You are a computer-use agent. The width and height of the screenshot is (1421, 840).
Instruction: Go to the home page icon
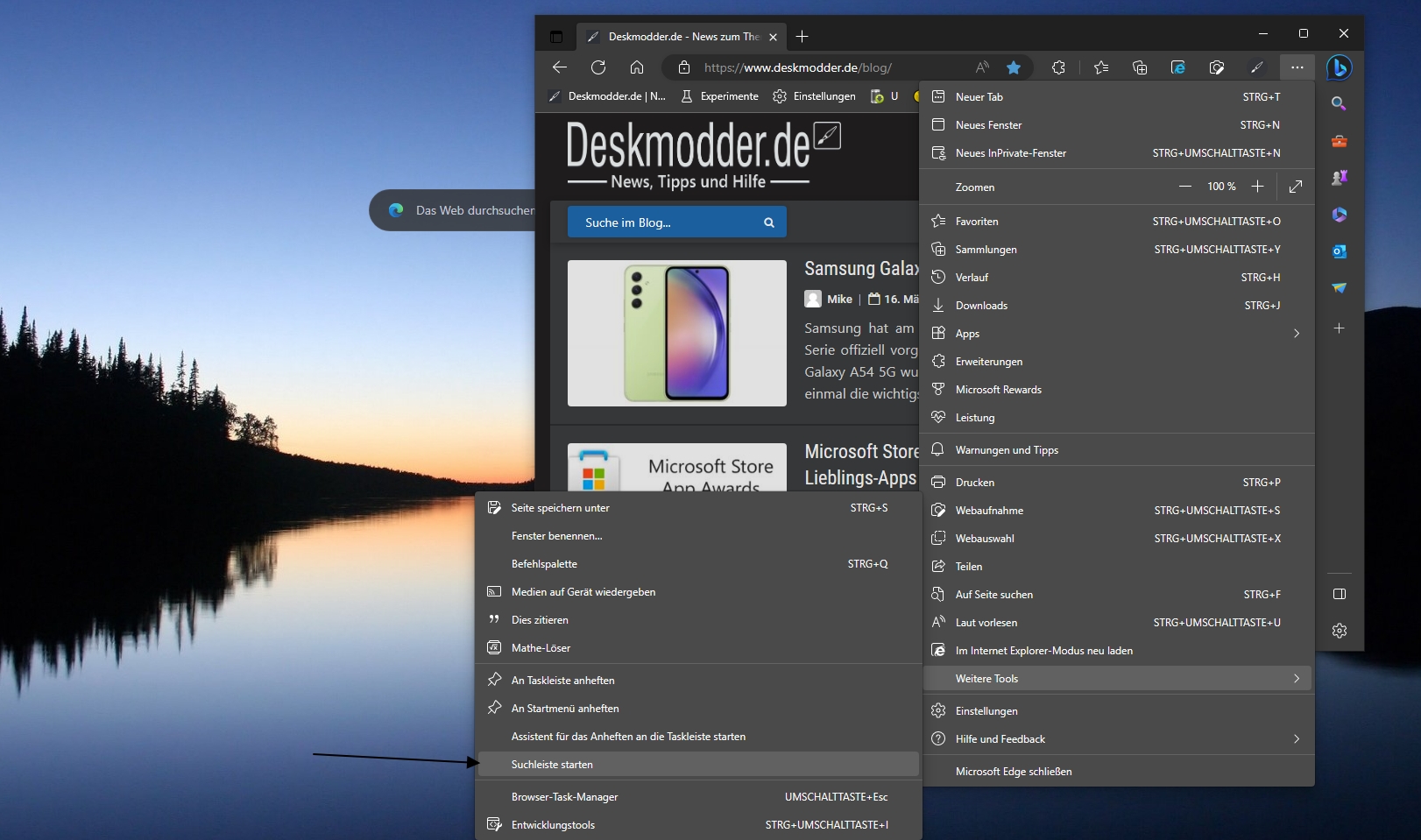(x=637, y=67)
